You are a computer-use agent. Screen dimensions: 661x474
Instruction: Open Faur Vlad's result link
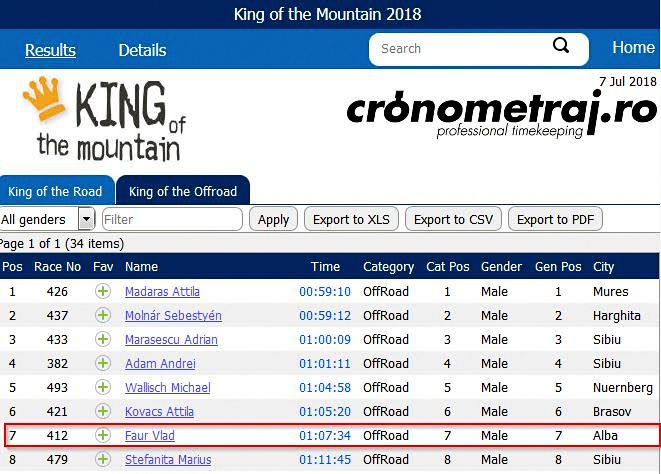[x=150, y=436]
